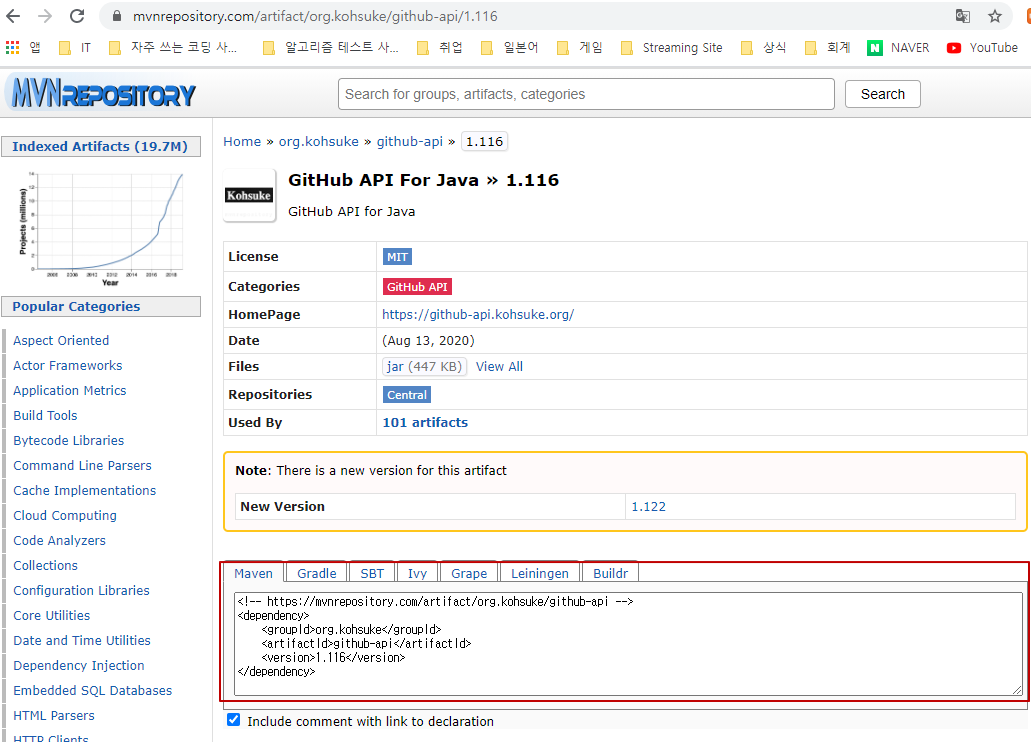Open the Dependency Injection category
The width and height of the screenshot is (1031, 742).
[79, 665]
